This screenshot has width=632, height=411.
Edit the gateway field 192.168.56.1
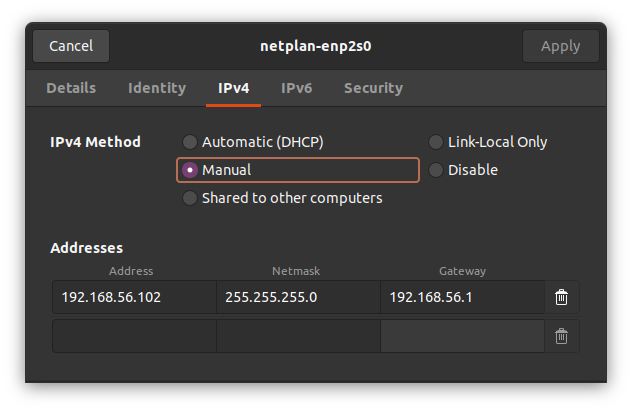pyautogui.click(x=462, y=297)
